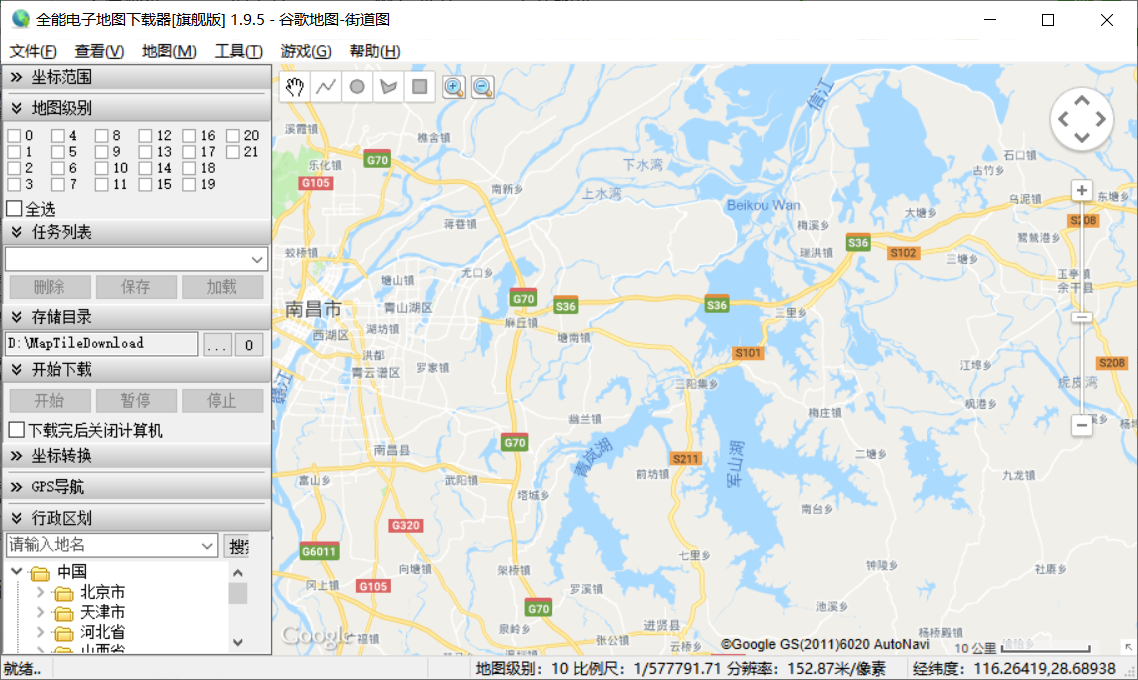Click the 河北省 folder icon
Image resolution: width=1138 pixels, height=680 pixels.
tap(64, 634)
